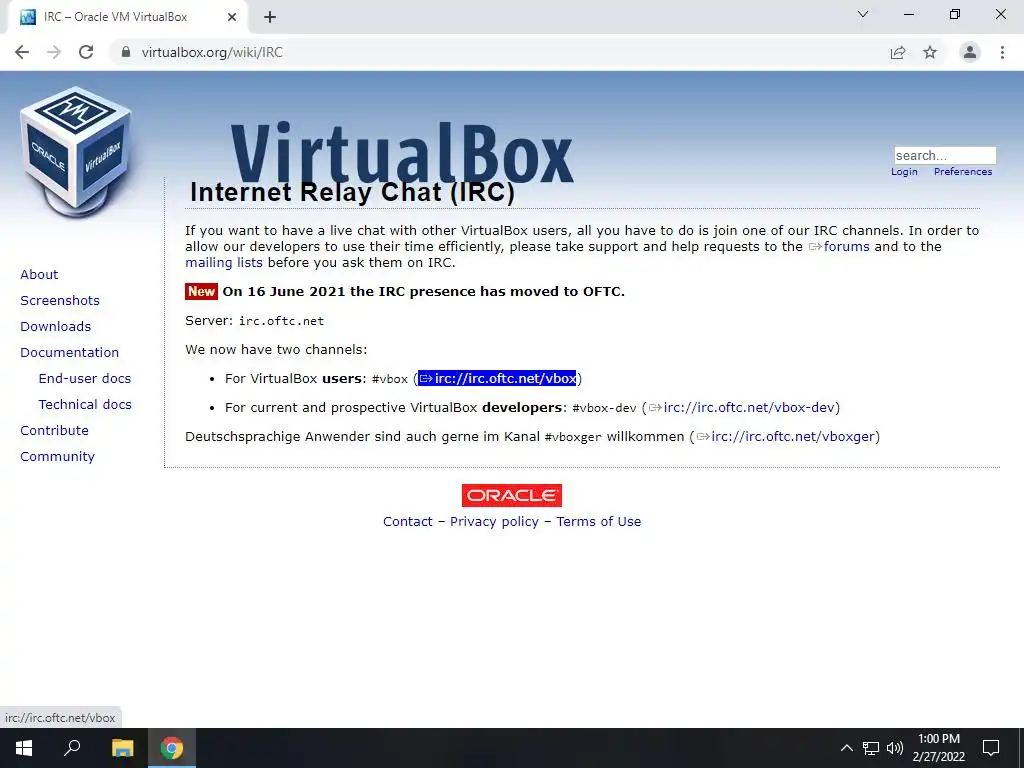
Task: Click the Oracle logo
Action: (x=511, y=496)
